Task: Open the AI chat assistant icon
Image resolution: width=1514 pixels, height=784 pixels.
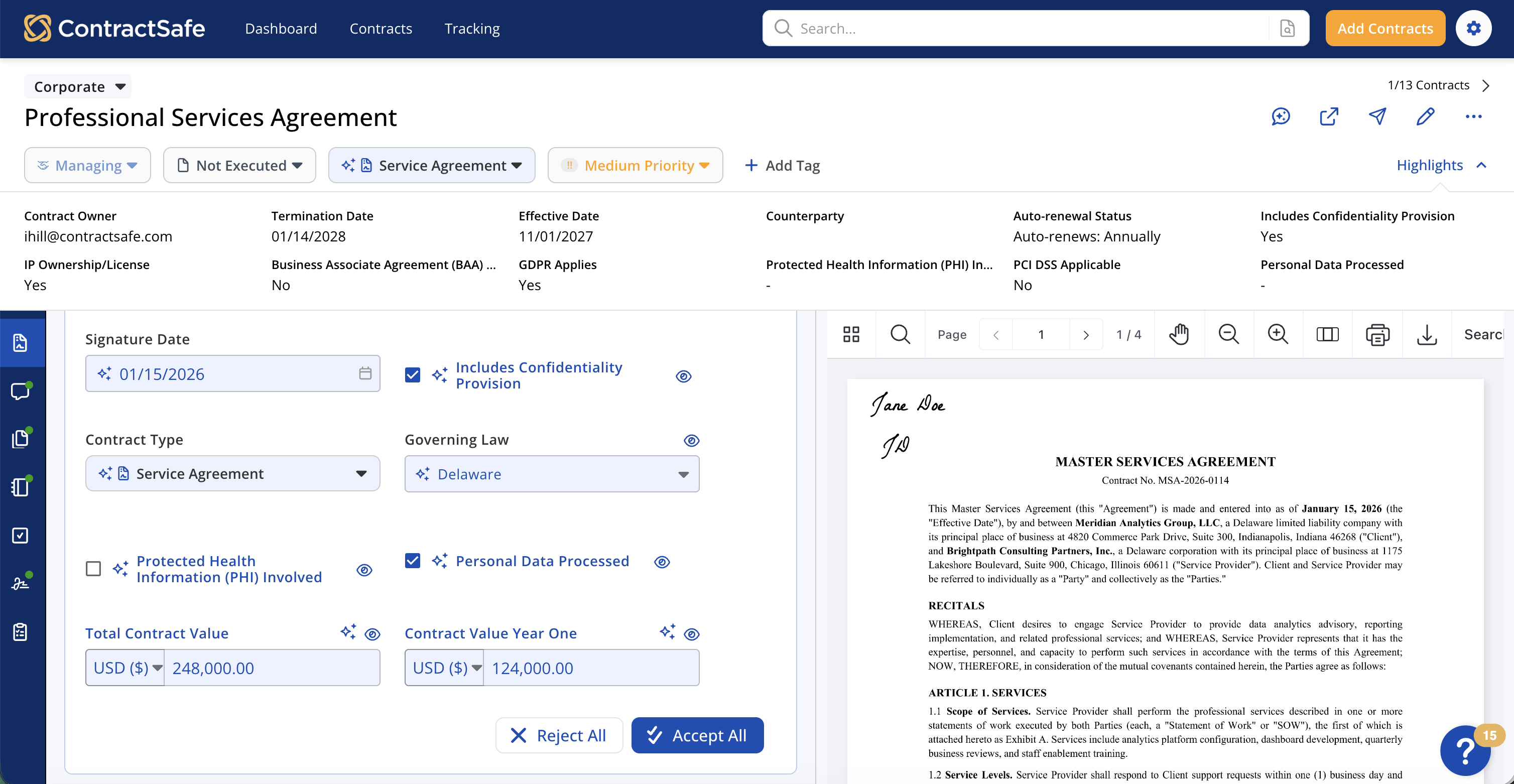Action: tap(1281, 116)
